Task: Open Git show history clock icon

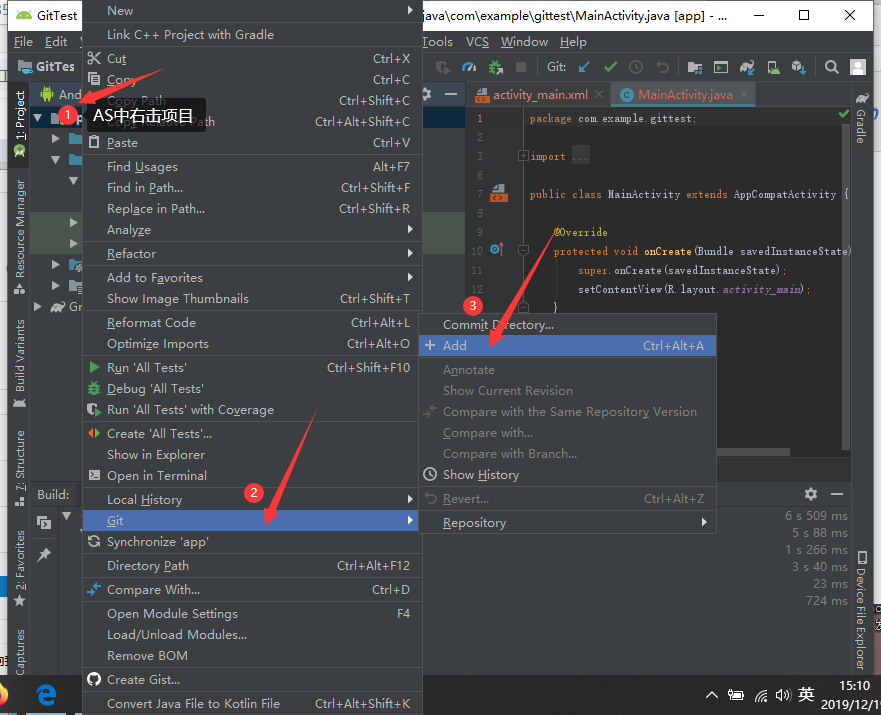Action: point(636,67)
